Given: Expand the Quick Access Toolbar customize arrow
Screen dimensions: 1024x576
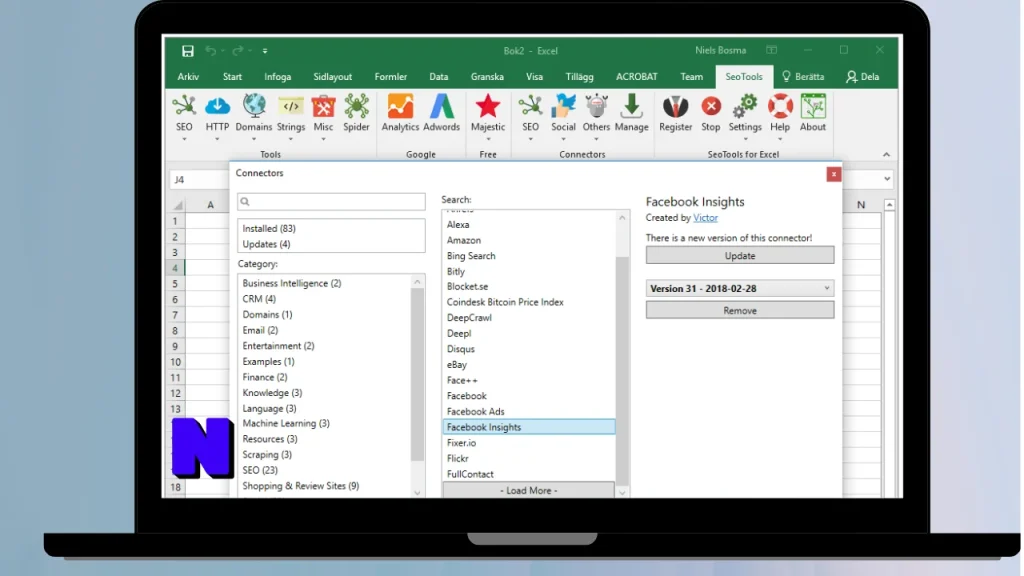Looking at the screenshot, I should (x=264, y=51).
